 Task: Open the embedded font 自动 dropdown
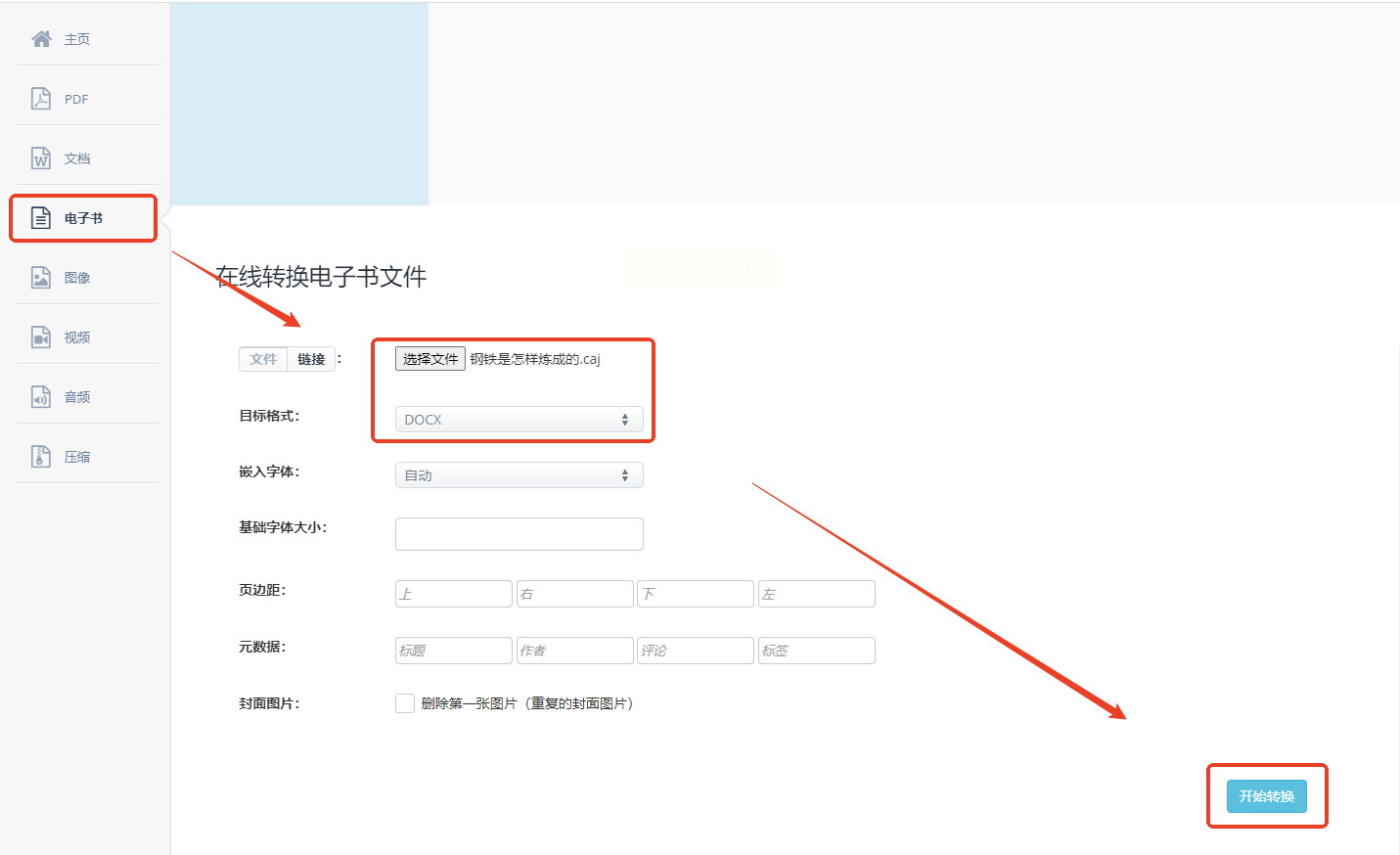coord(519,475)
